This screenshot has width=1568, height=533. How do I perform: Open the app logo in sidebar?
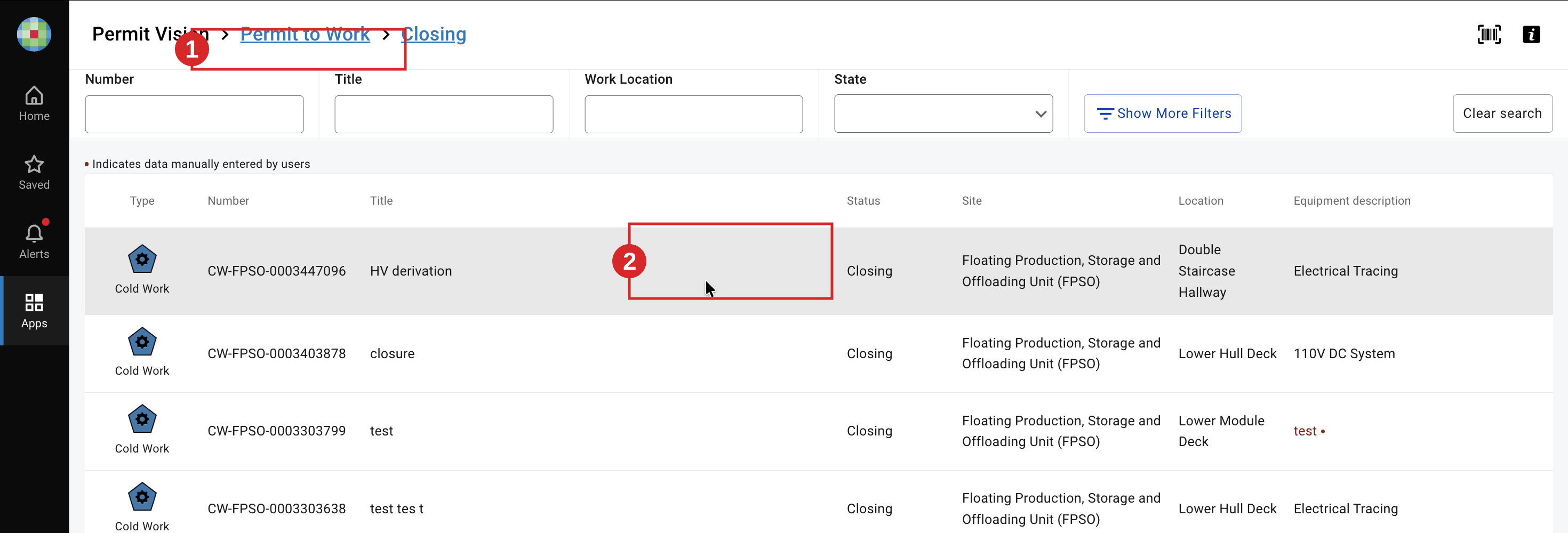(x=34, y=34)
